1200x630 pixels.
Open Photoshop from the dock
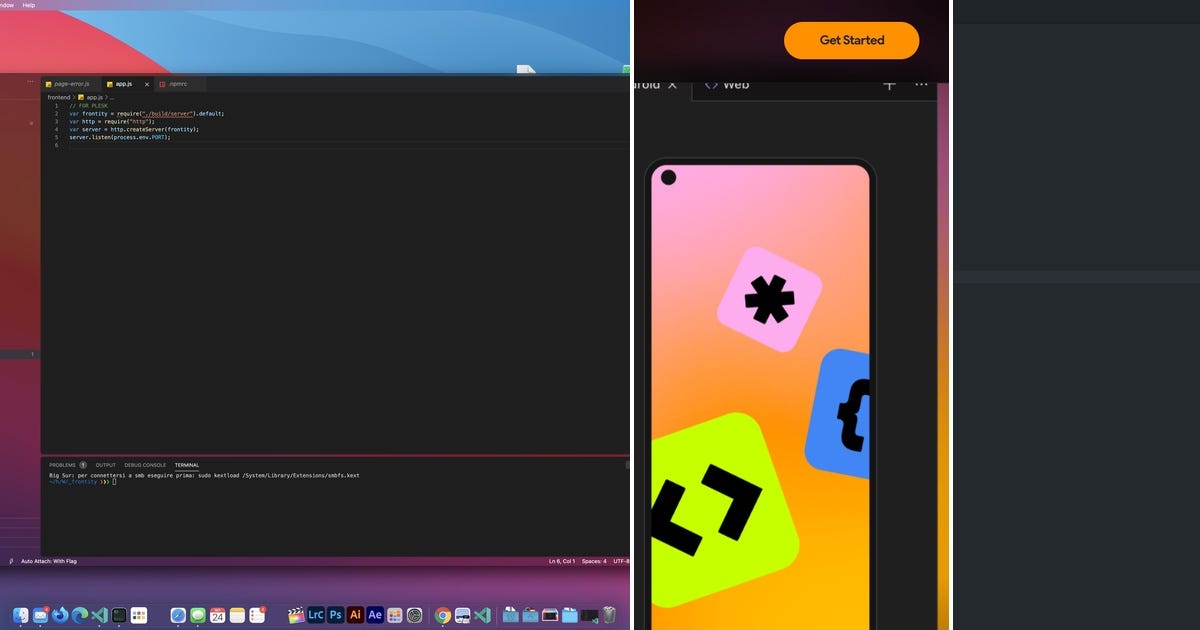pos(335,615)
